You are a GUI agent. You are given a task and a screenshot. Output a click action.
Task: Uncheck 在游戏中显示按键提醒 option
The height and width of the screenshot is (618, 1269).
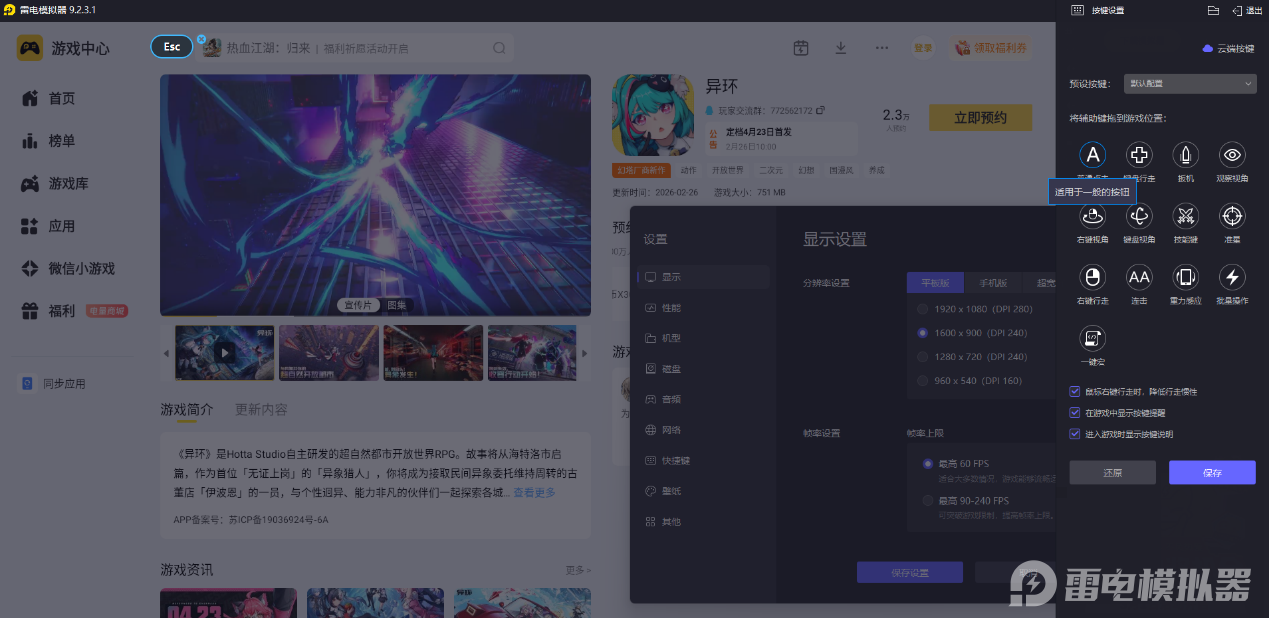(x=1075, y=413)
